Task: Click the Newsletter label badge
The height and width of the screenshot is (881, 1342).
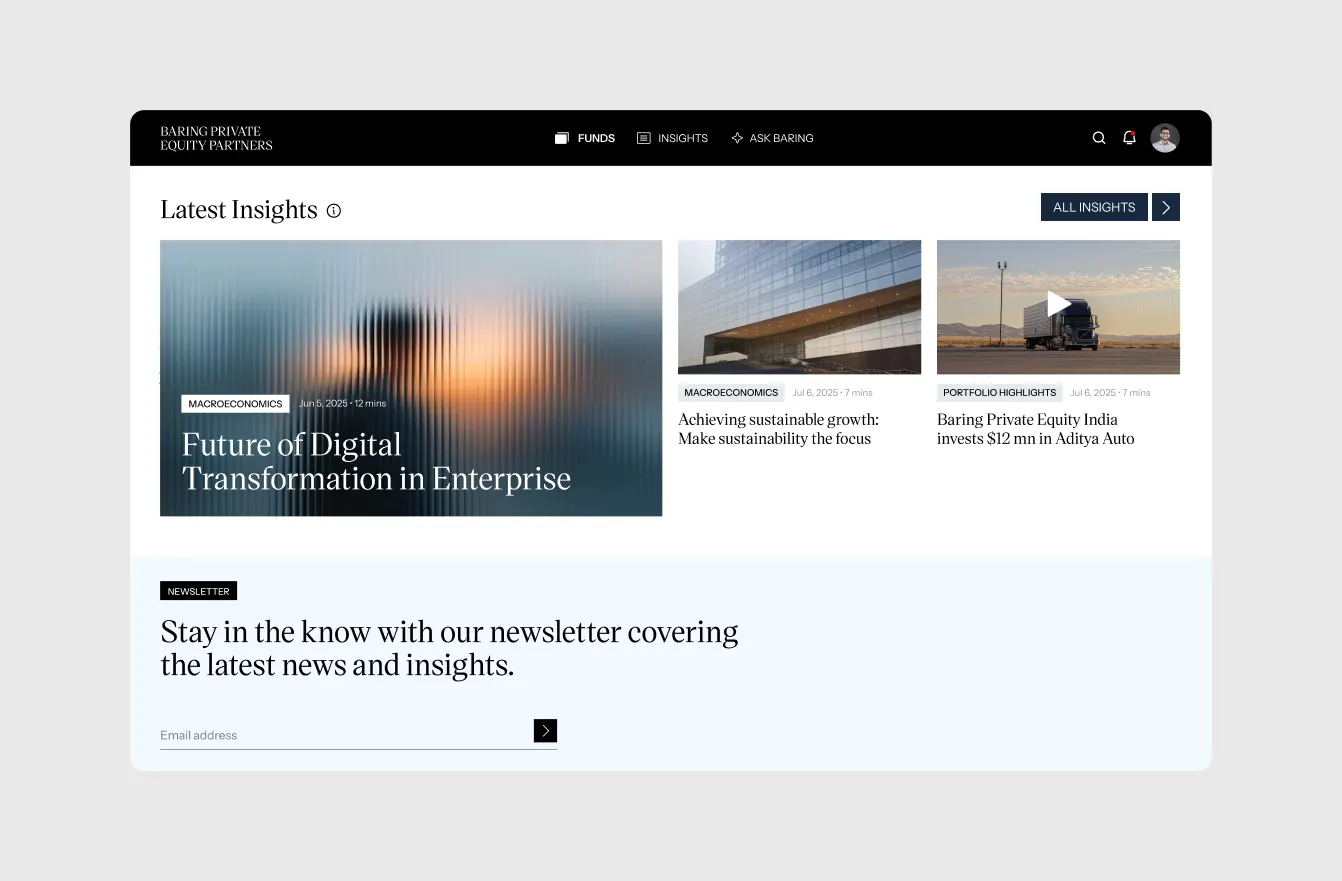Action: 198,591
